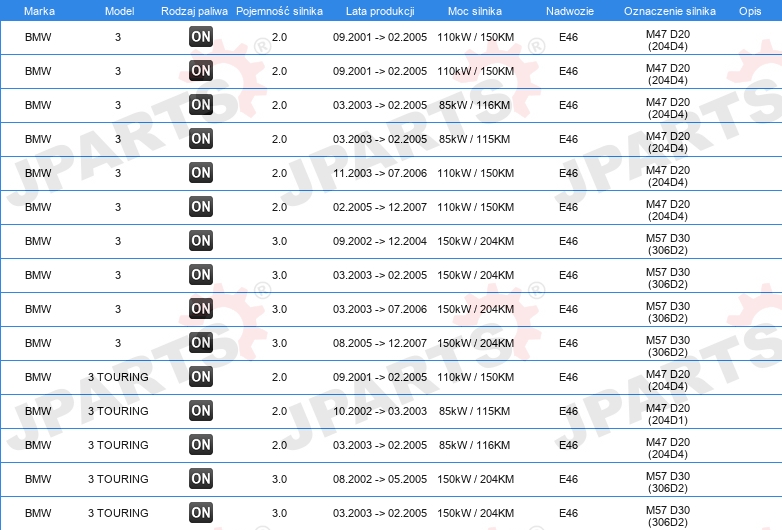The height and width of the screenshot is (530, 782).
Task: Click the ON fuel icon in the 03.2003 -> 07.2006 row
Action: pos(201,309)
